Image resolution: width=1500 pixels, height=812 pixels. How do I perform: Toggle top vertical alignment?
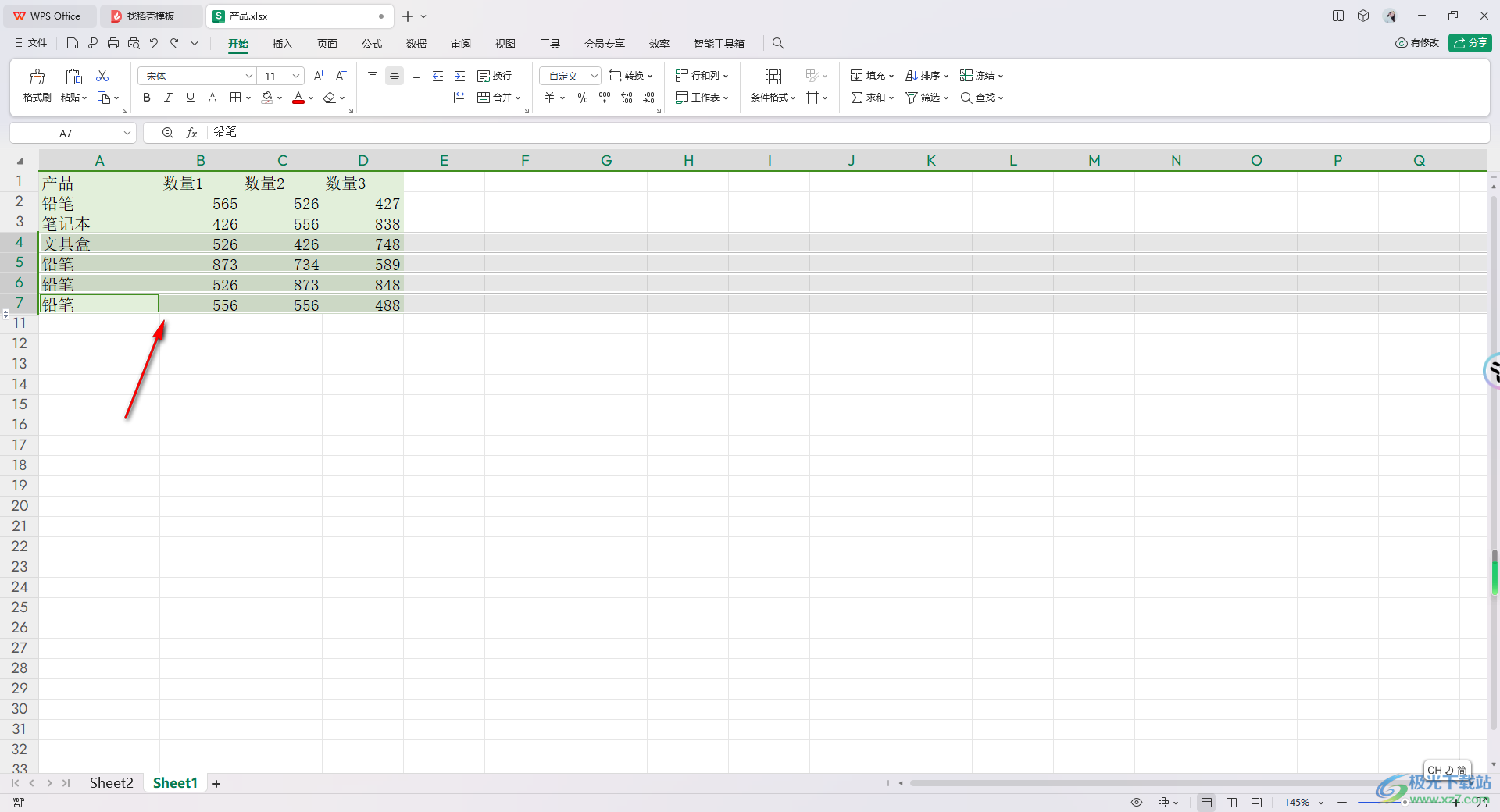click(x=373, y=76)
